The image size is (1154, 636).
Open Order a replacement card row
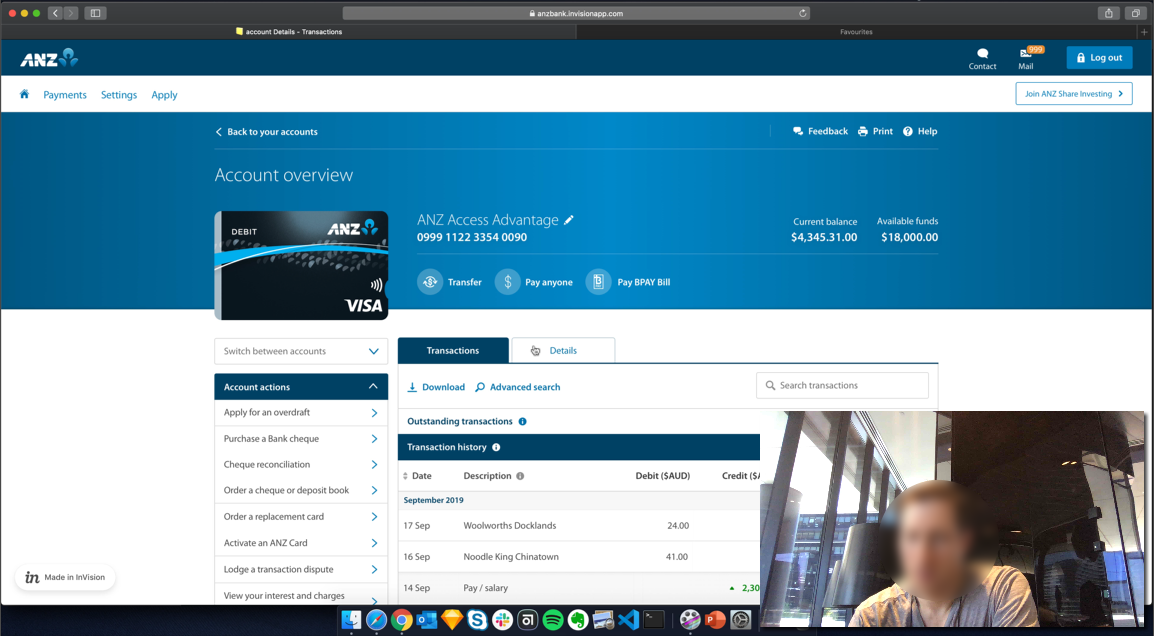pos(301,517)
